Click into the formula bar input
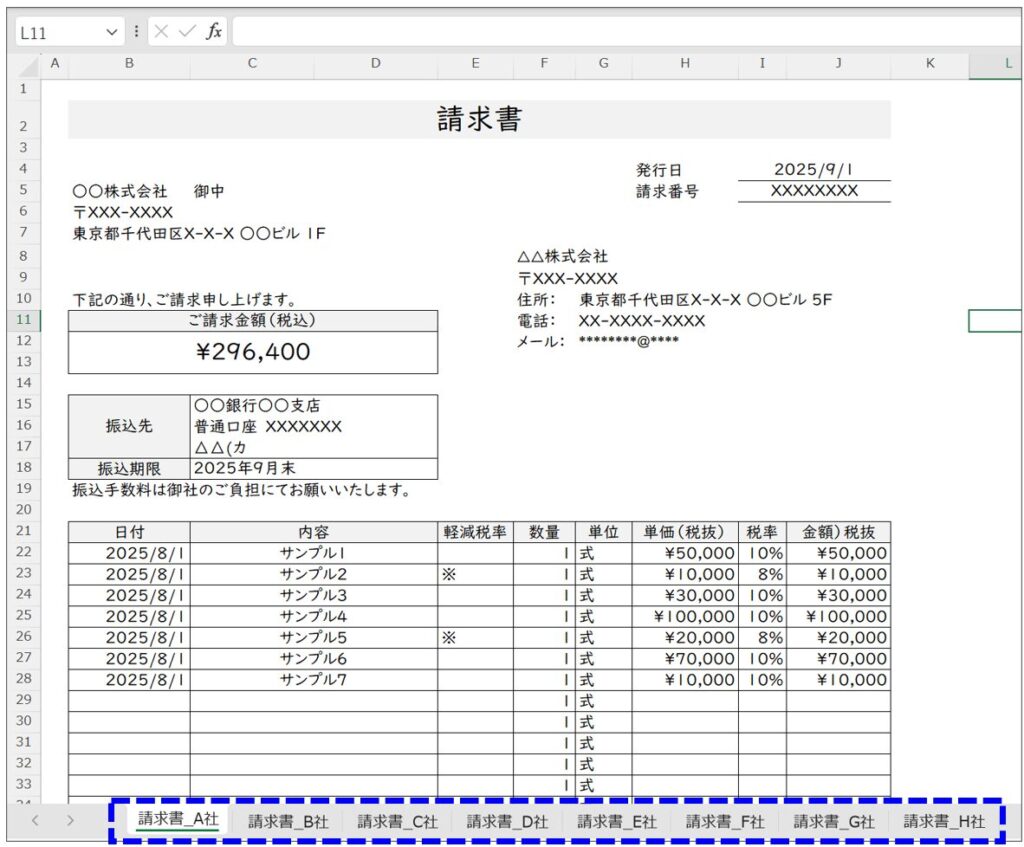Screen dimensions: 1024x847 tap(627, 31)
